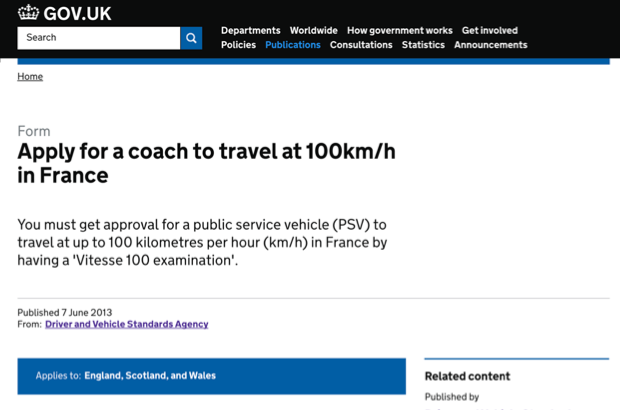
Task: Click the Related content heading
Action: coord(467,376)
